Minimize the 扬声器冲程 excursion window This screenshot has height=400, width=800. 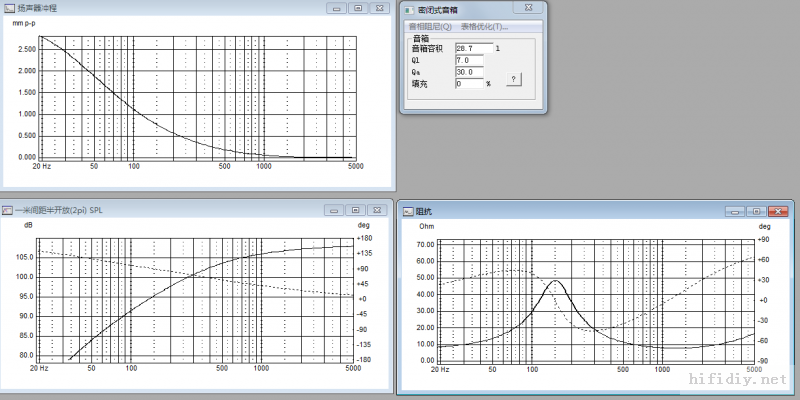point(336,8)
